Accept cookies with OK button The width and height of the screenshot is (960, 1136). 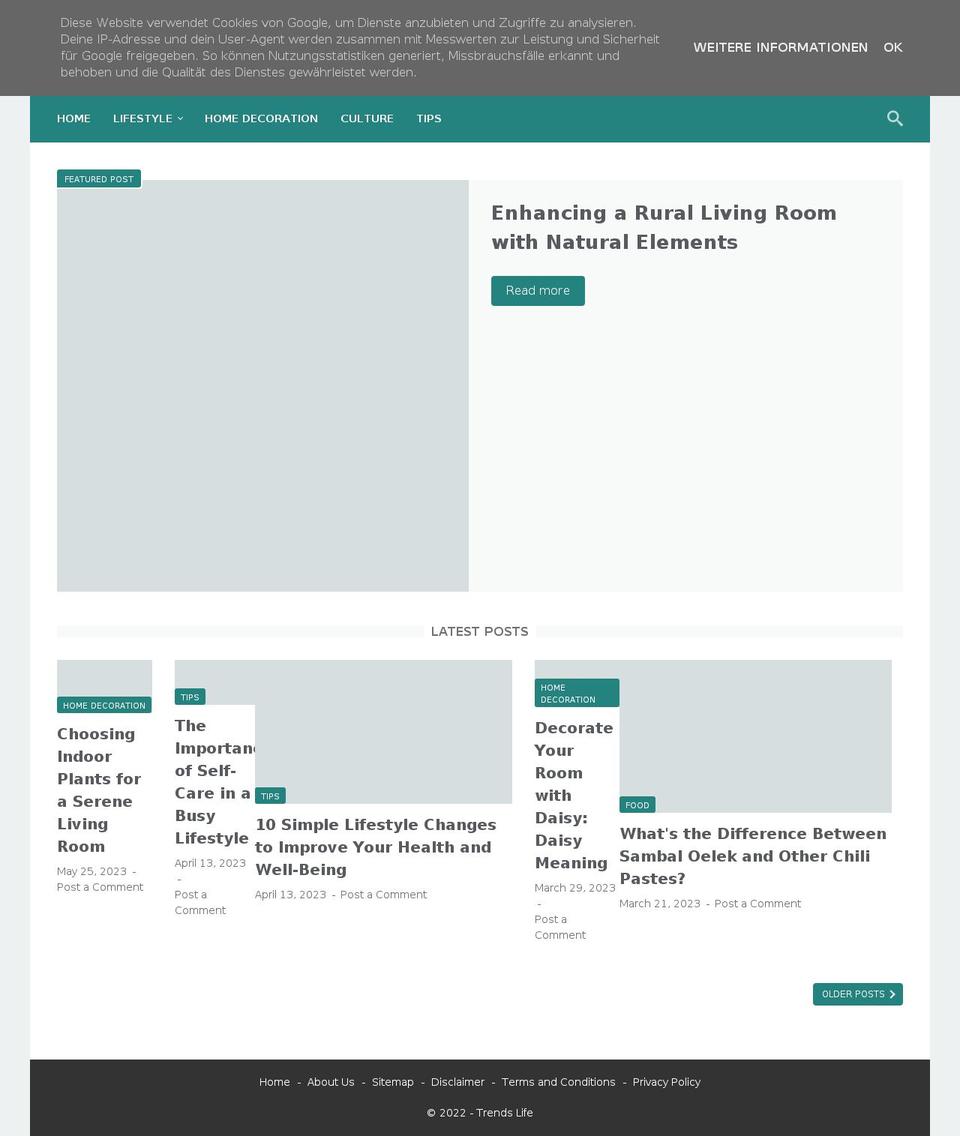pos(893,47)
